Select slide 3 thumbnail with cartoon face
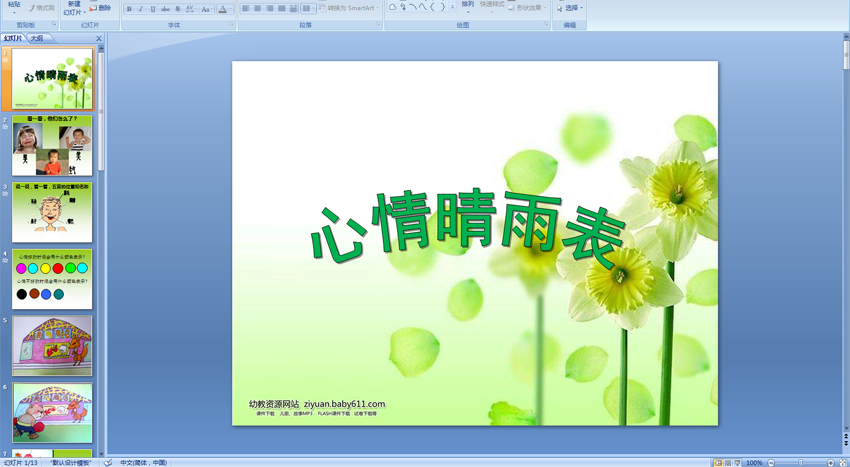 tap(52, 212)
